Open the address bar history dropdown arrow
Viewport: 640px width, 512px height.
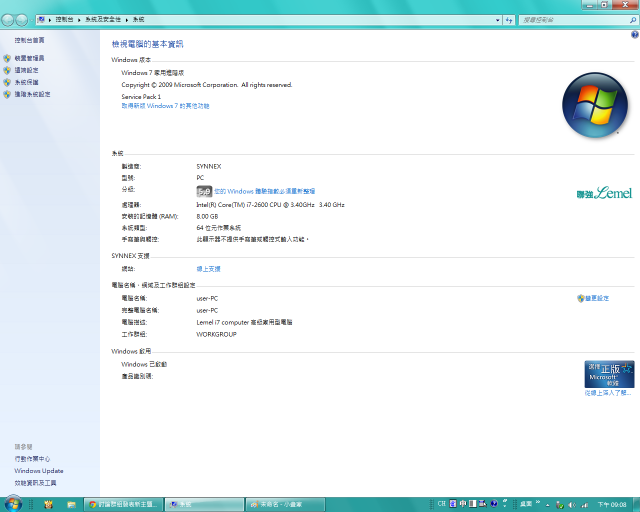click(x=498, y=20)
